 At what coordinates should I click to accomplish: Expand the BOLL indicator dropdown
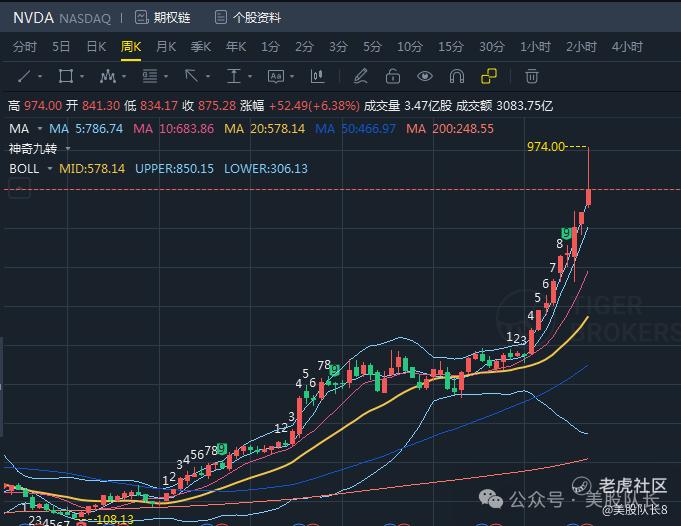click(x=50, y=169)
